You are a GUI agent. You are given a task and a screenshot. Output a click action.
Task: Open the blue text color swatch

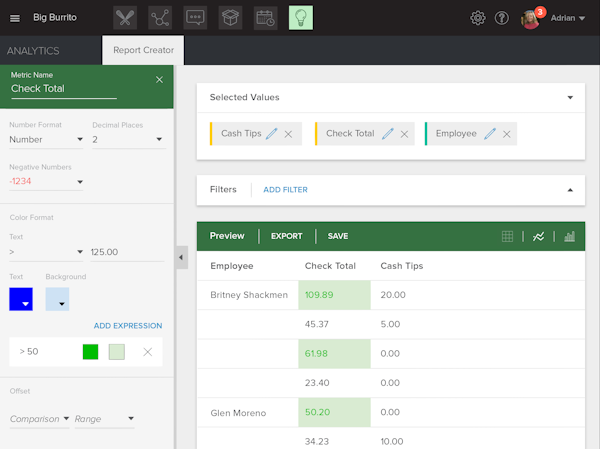click(21, 298)
